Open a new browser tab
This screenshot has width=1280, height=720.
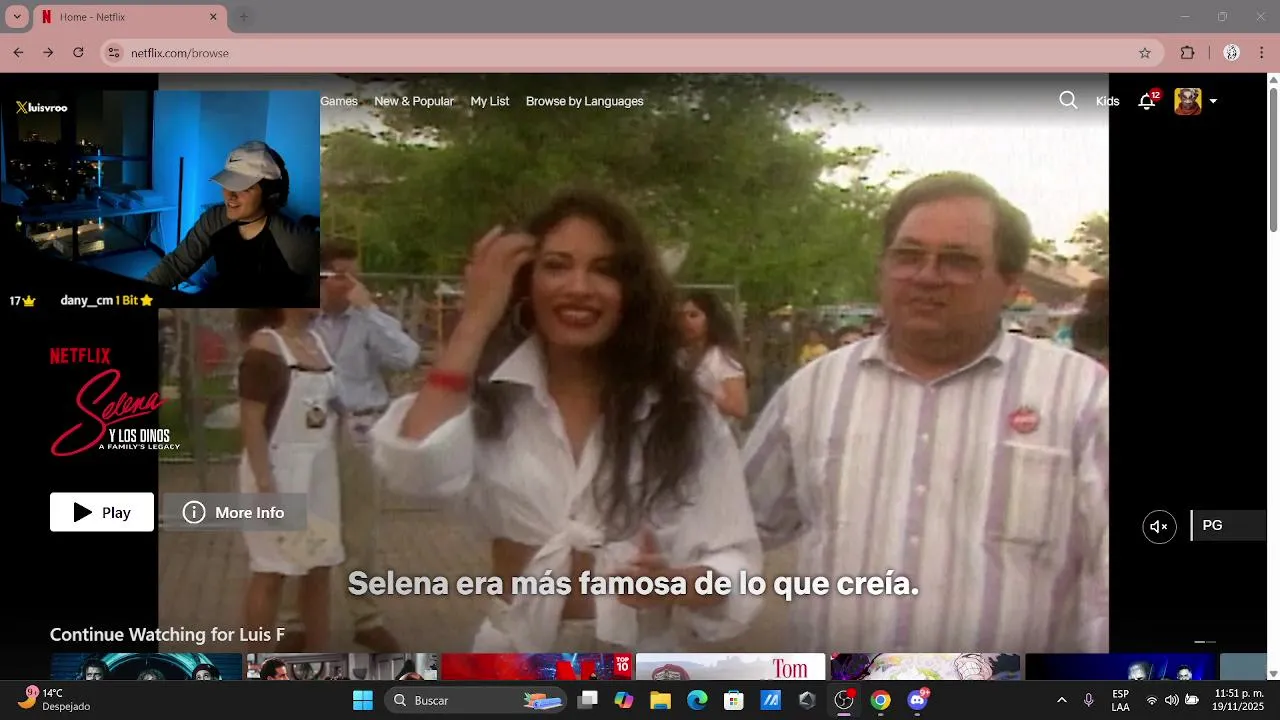pyautogui.click(x=243, y=17)
